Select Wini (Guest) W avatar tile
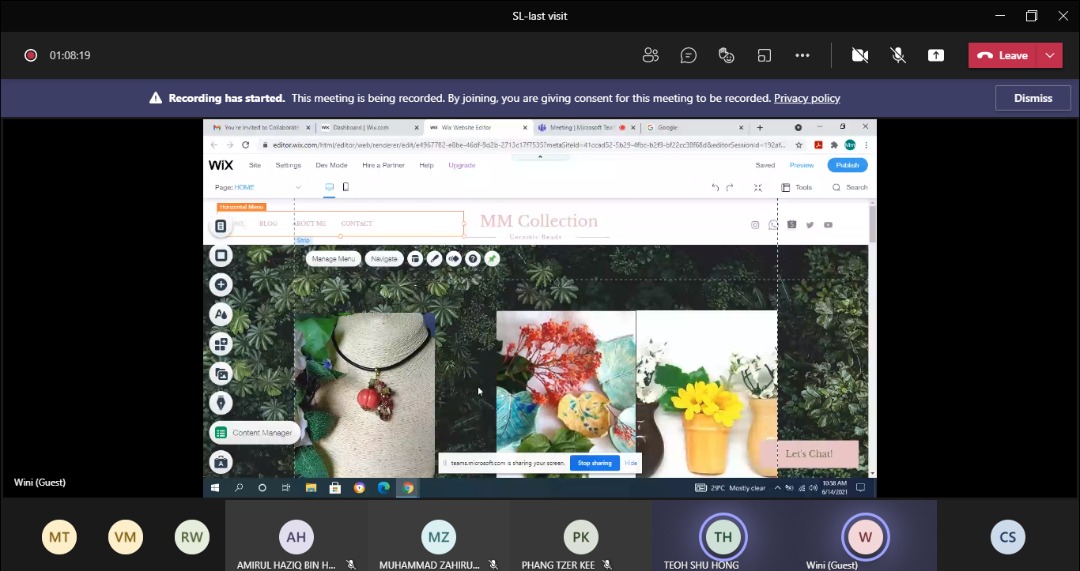Screen dimensions: 1080x571 tap(865, 536)
